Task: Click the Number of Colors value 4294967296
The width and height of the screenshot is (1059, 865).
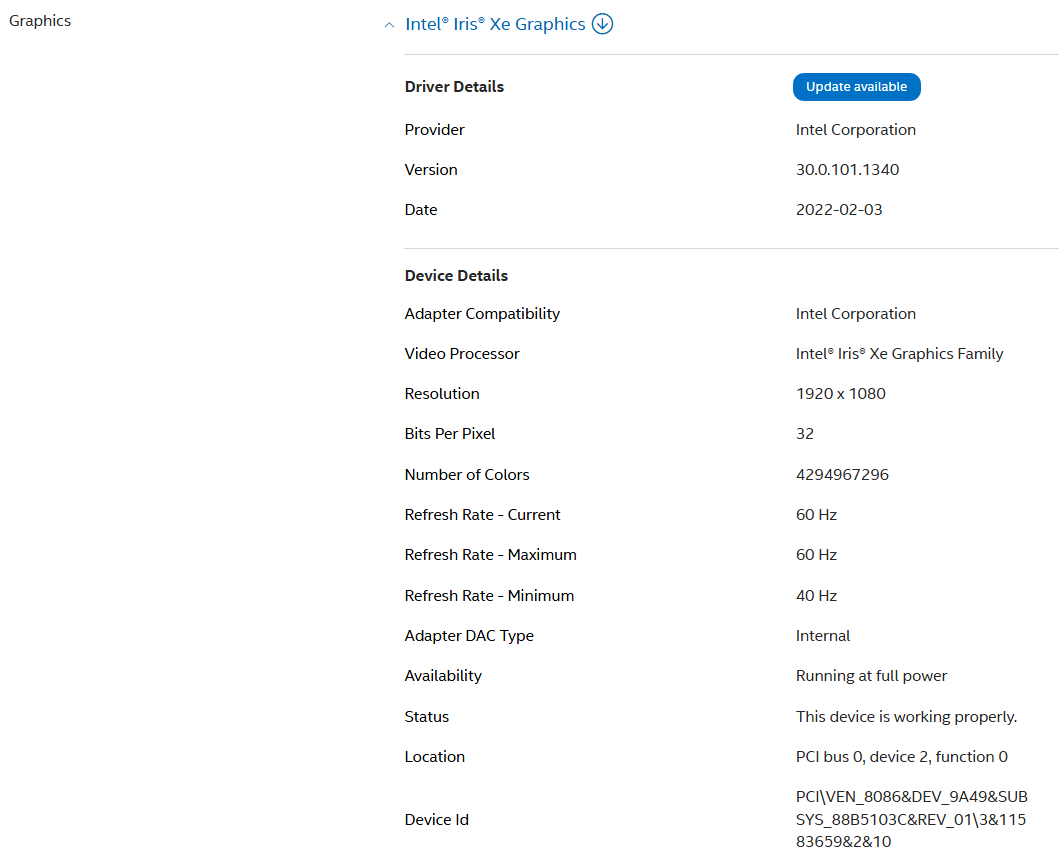Action: (x=842, y=475)
